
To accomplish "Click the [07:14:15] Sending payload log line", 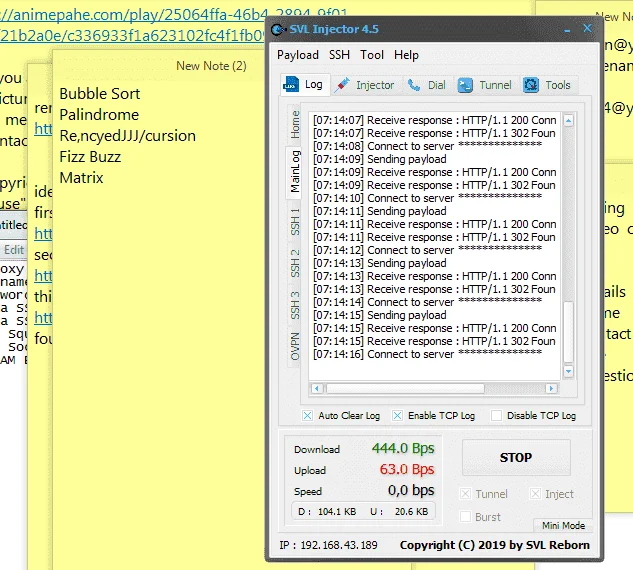I will tap(380, 315).
